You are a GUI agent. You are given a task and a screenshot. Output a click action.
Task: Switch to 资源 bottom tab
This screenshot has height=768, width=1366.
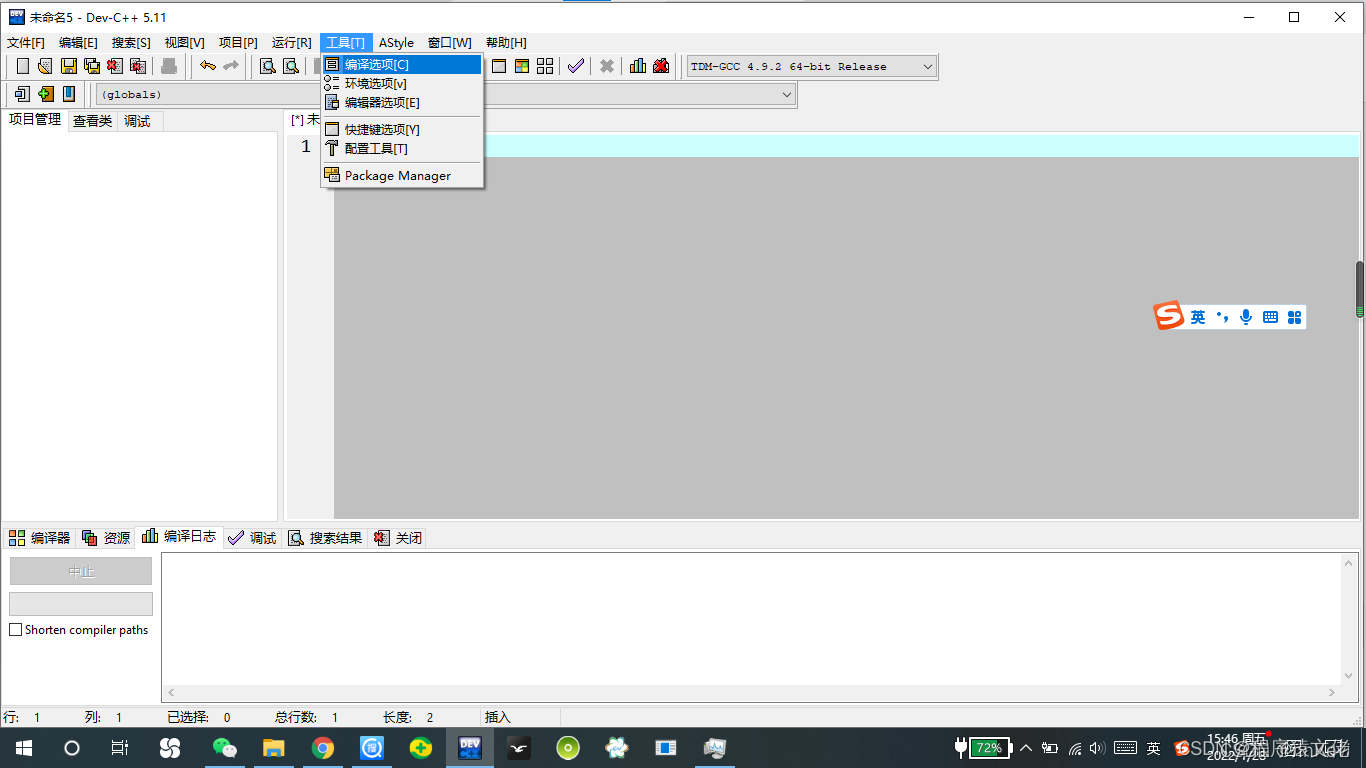pos(106,538)
